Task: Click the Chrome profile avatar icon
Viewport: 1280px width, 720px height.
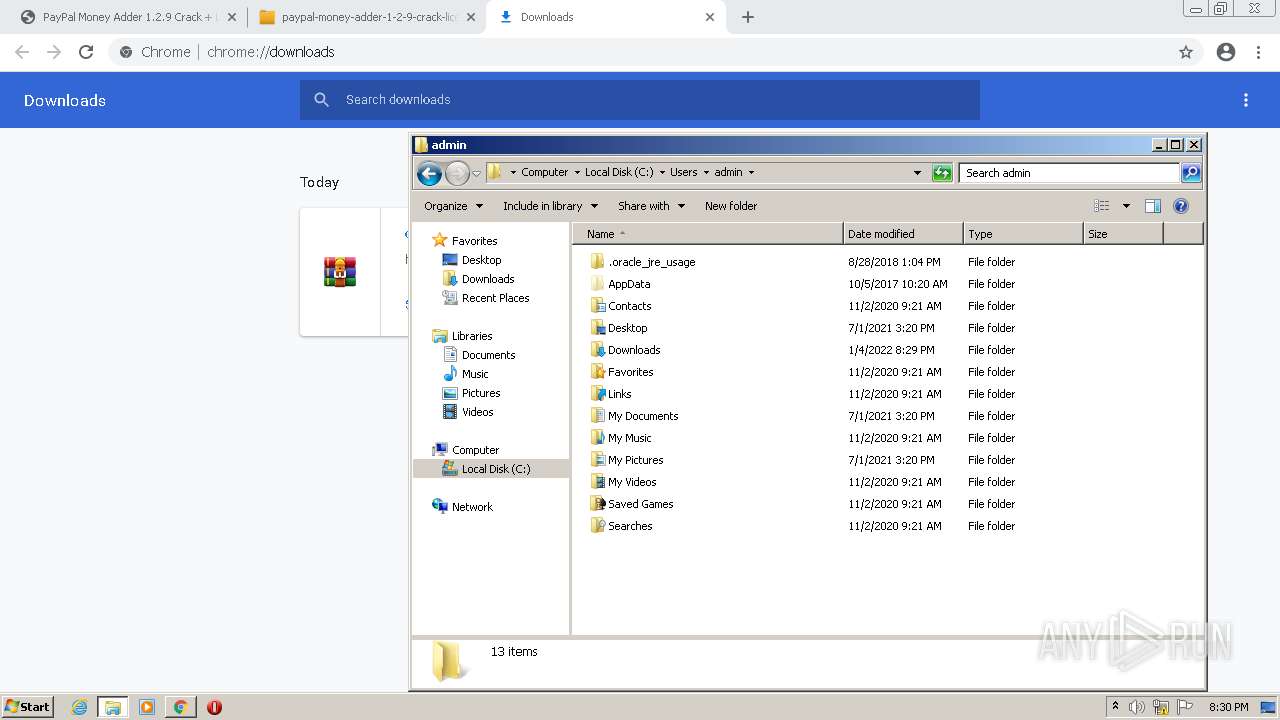Action: tap(1226, 52)
